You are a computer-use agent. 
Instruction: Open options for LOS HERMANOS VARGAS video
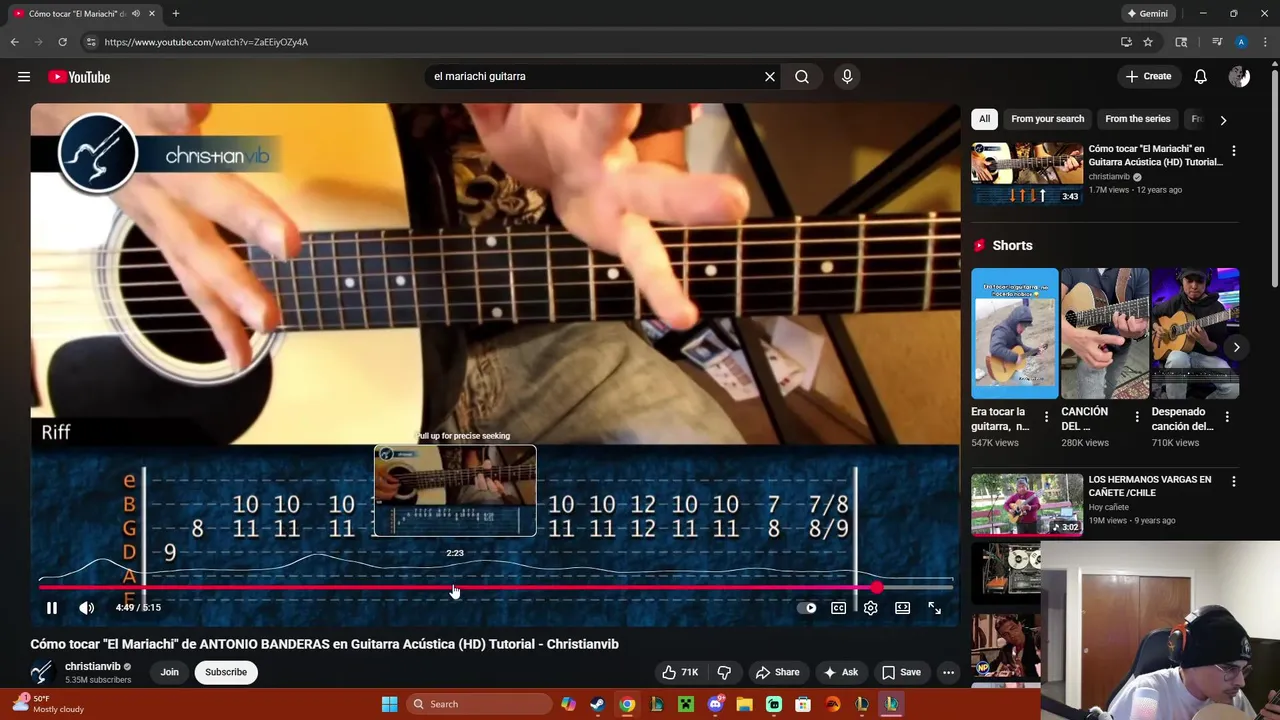pyautogui.click(x=1233, y=482)
